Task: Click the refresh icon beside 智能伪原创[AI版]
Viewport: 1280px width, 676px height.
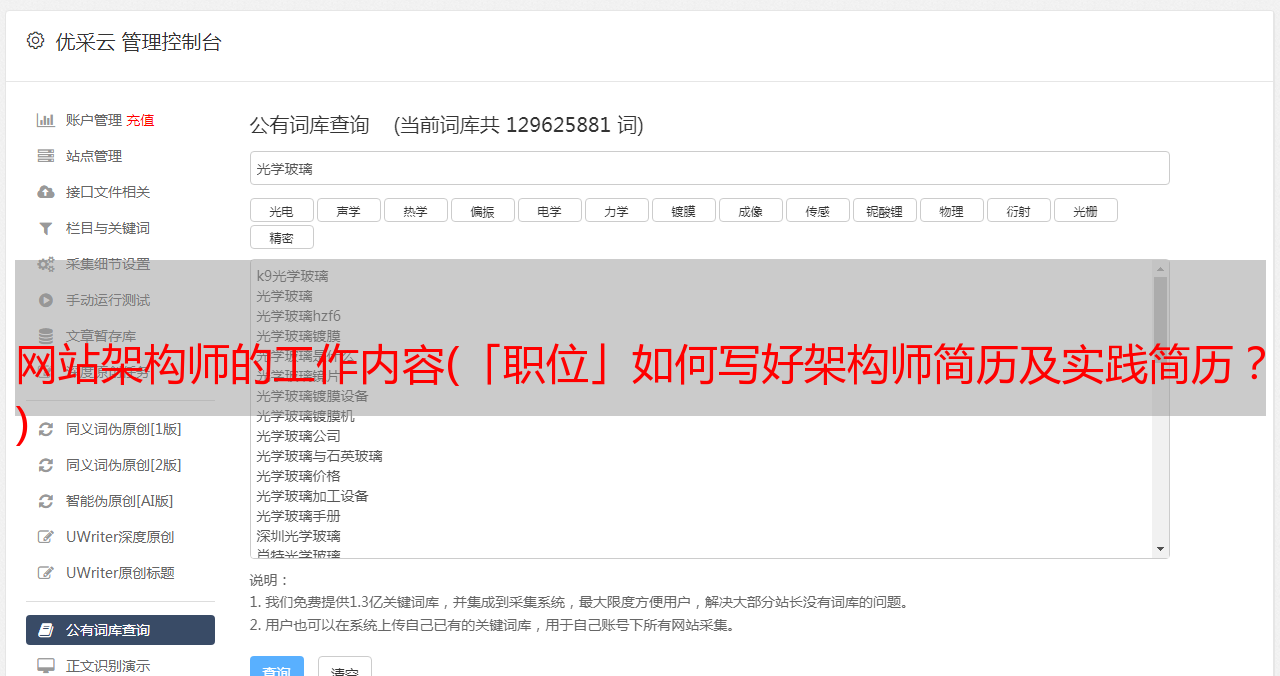Action: pos(46,501)
